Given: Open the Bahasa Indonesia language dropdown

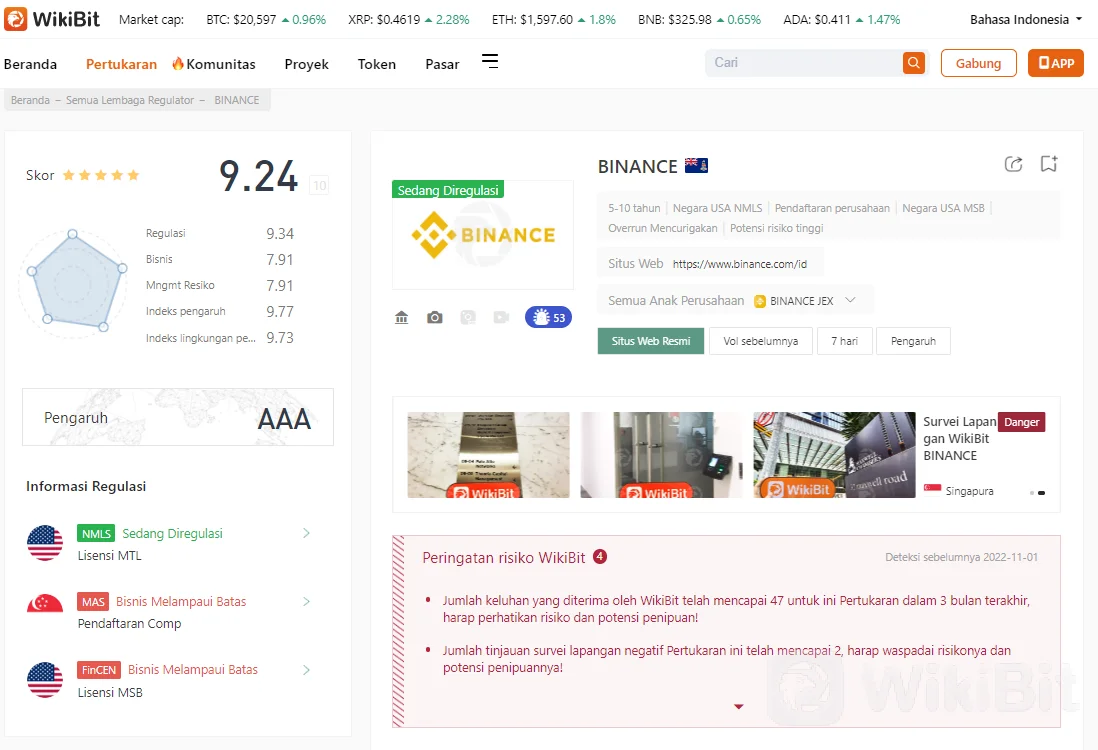Looking at the screenshot, I should click(x=1026, y=20).
